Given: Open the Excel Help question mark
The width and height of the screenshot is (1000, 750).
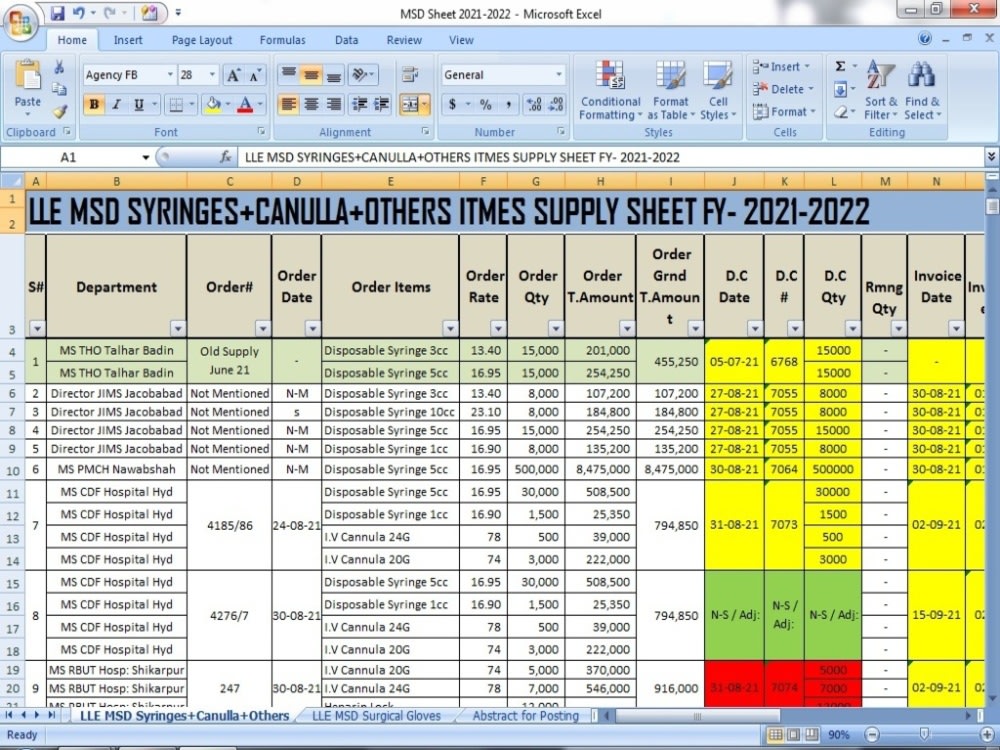Looking at the screenshot, I should (924, 39).
